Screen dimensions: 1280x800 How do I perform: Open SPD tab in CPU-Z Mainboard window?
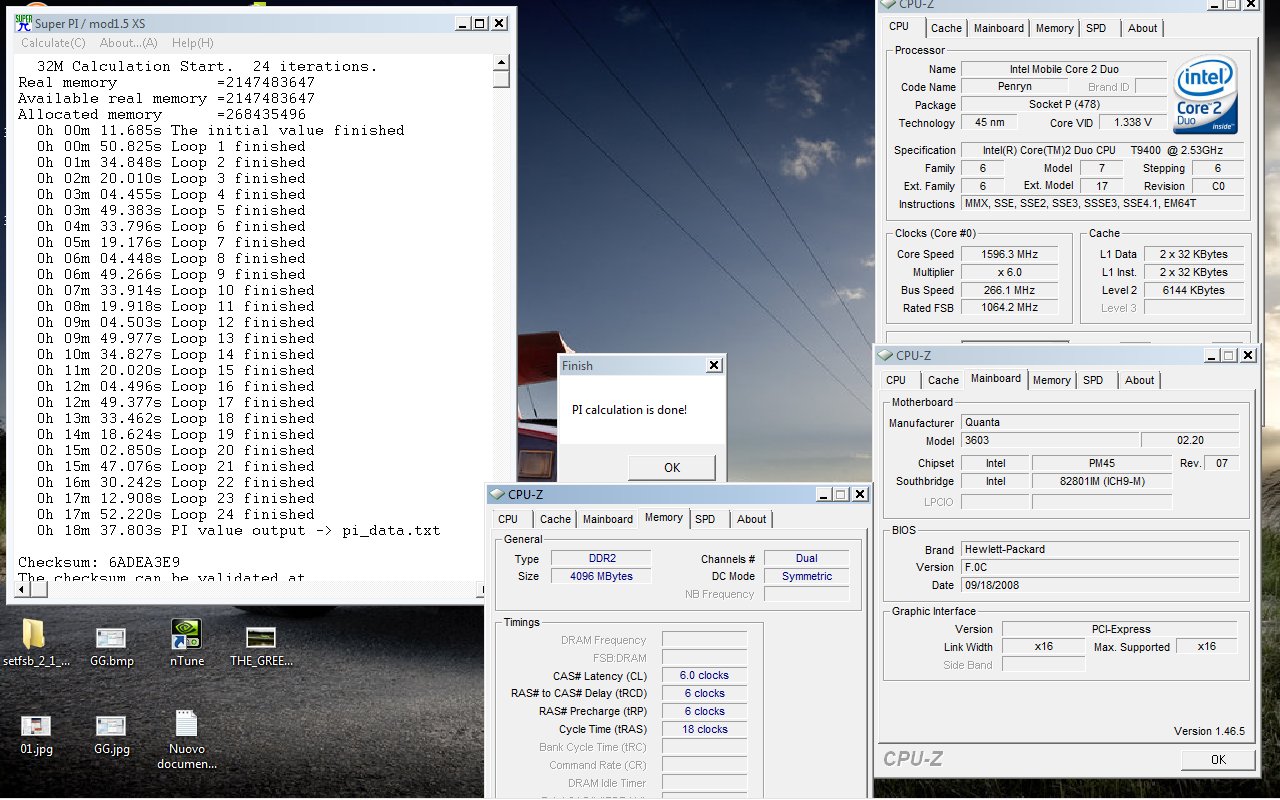click(x=1094, y=380)
